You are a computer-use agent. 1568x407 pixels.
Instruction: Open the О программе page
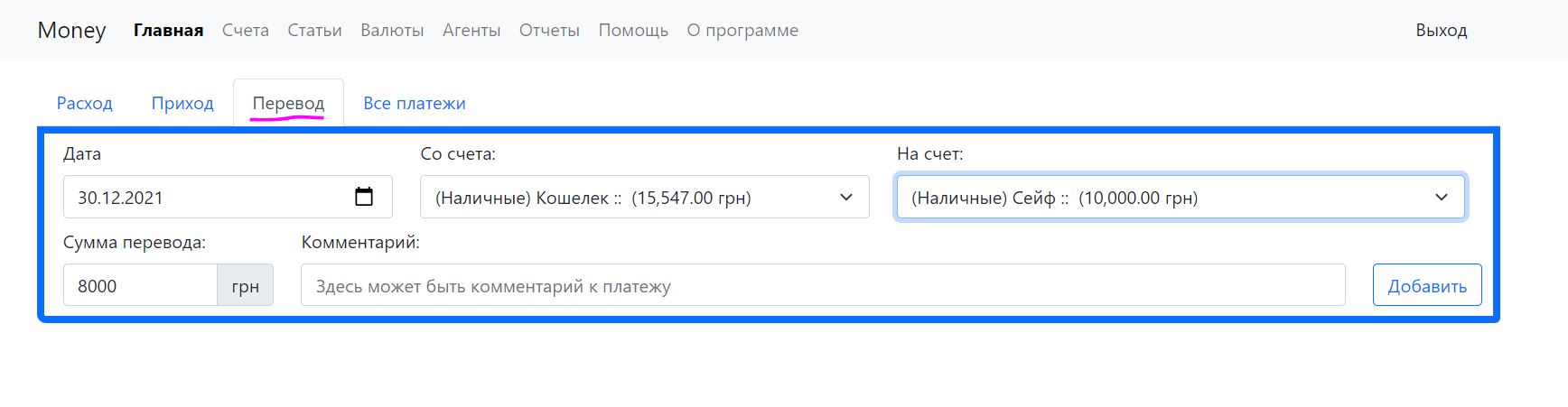click(742, 30)
